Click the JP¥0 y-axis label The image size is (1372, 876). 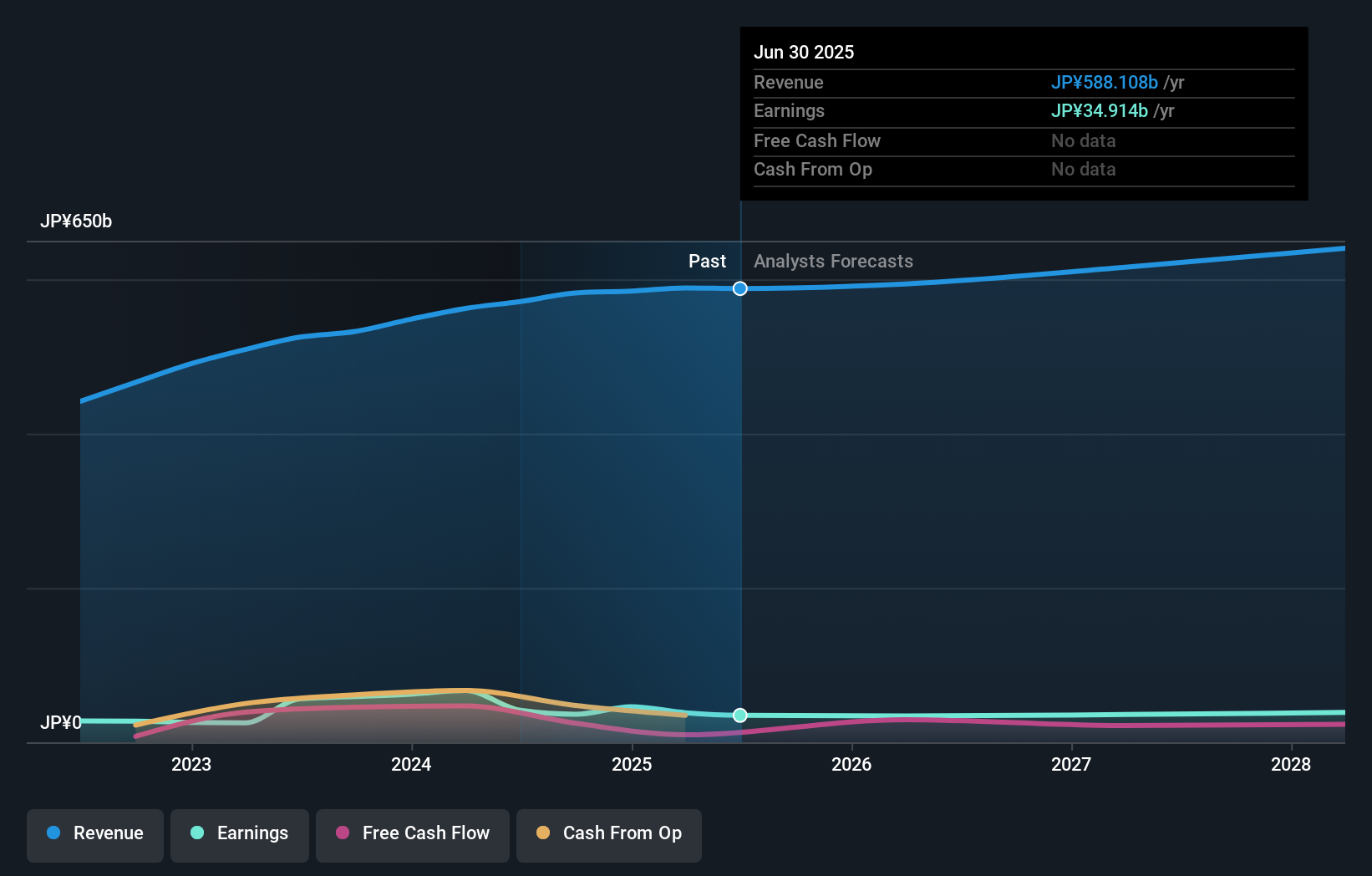[x=61, y=722]
